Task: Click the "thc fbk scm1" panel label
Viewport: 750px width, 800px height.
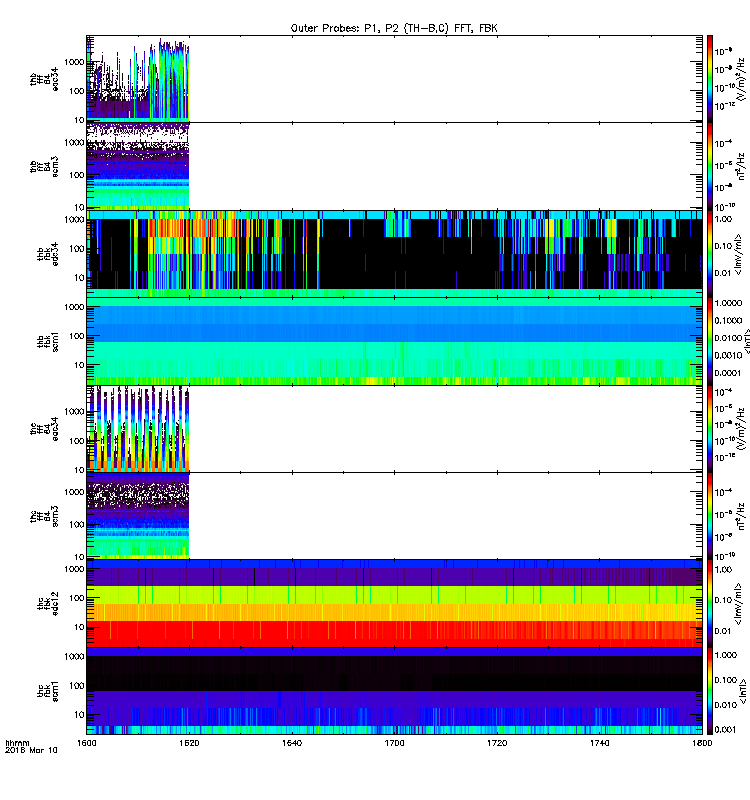Action: point(48,691)
